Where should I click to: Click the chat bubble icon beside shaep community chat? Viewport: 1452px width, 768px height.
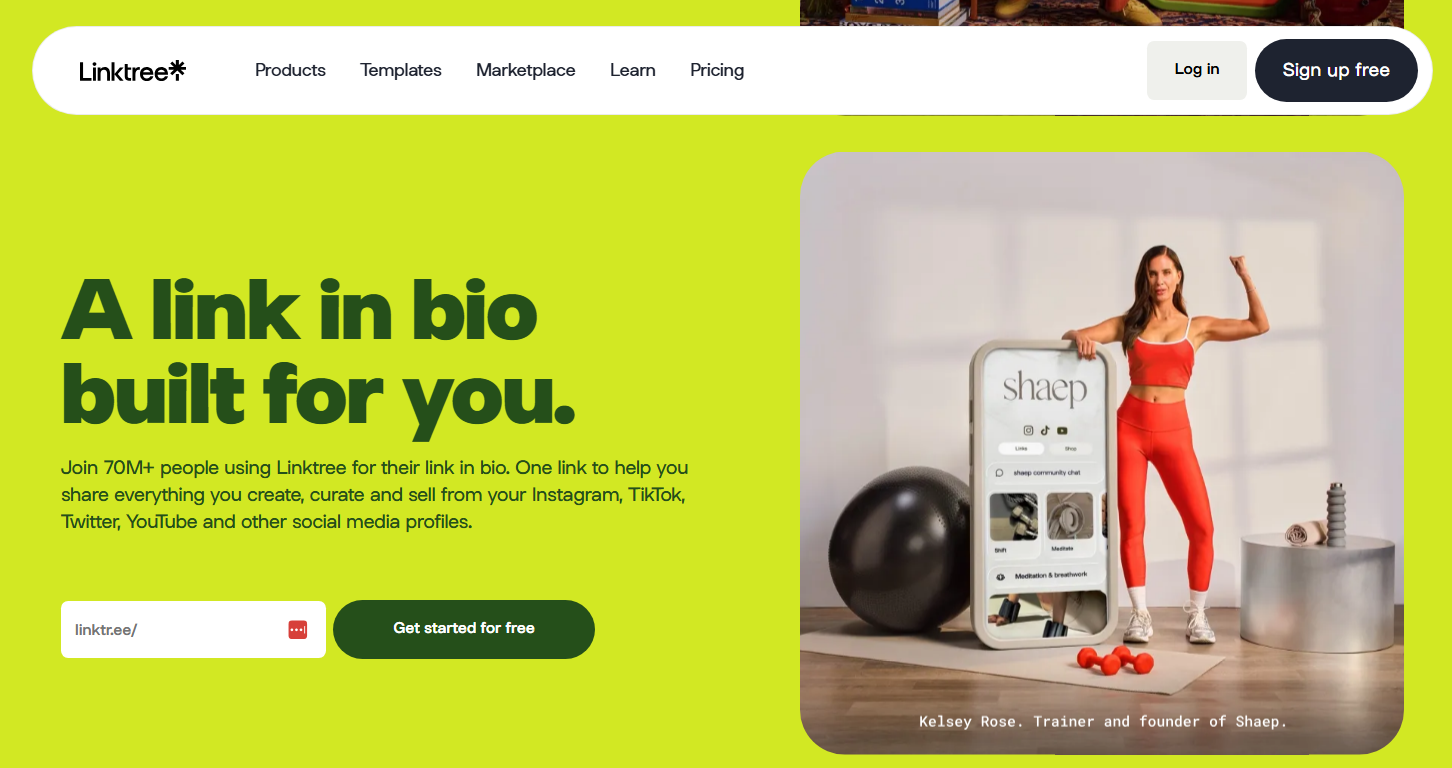coord(999,473)
